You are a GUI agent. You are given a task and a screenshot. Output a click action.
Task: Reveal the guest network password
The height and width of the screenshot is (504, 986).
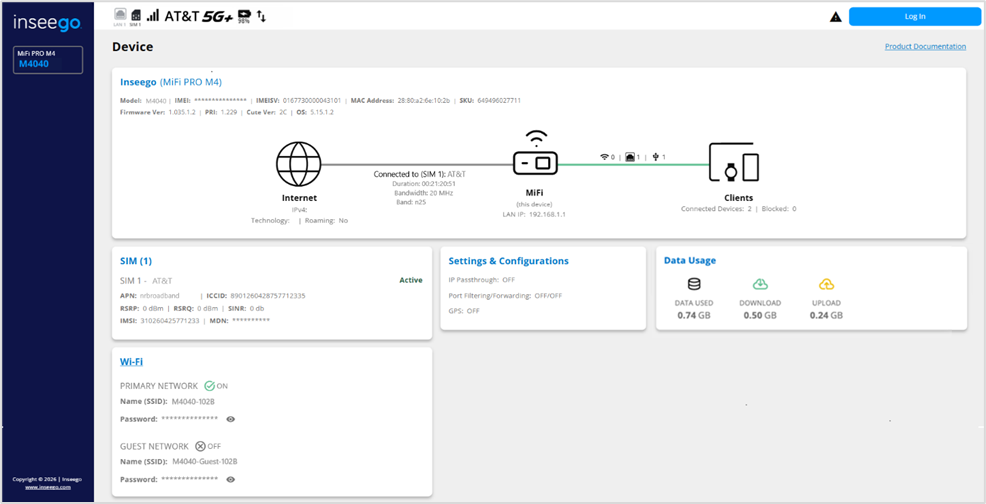231,479
